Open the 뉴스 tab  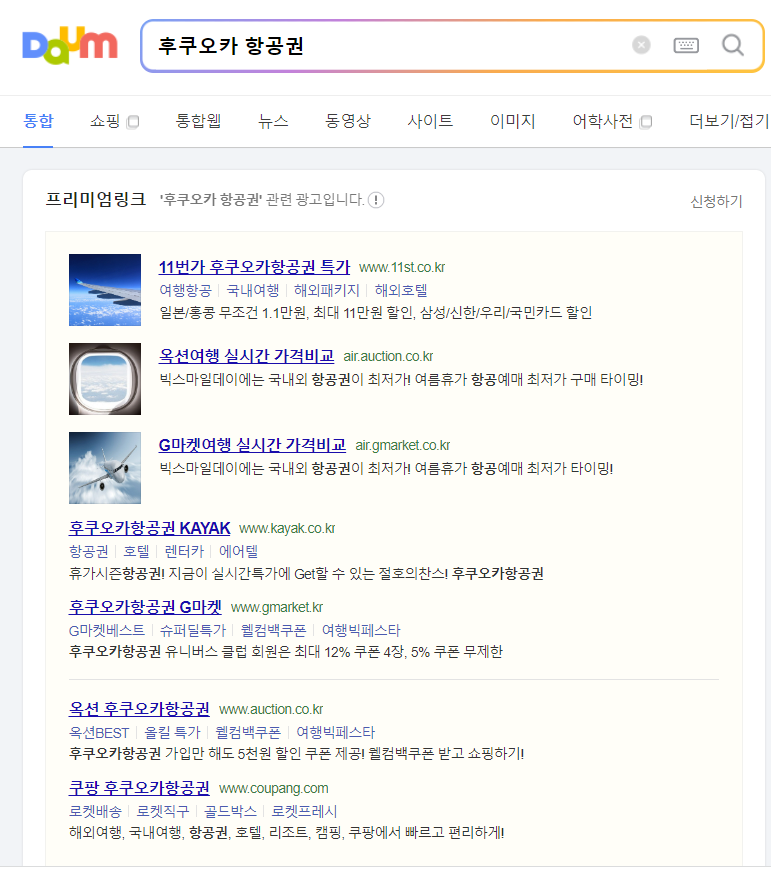click(273, 121)
